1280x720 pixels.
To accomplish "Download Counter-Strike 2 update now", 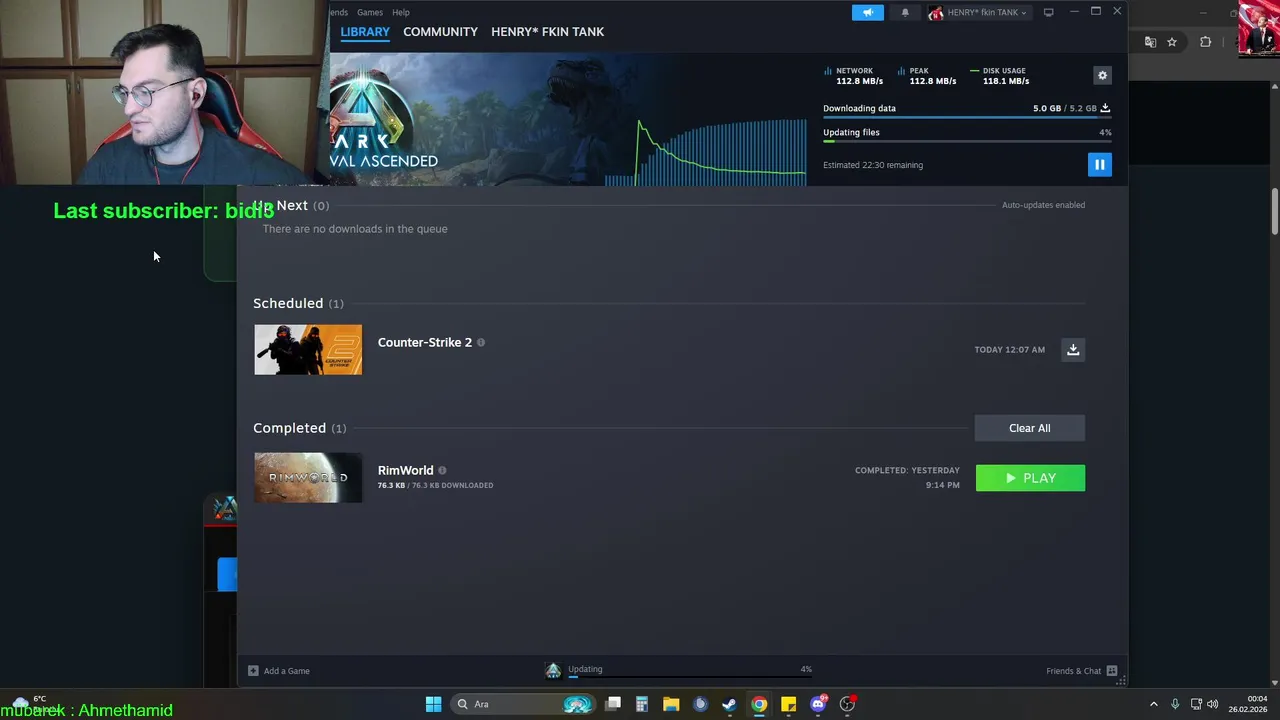I will pyautogui.click(x=1073, y=349).
